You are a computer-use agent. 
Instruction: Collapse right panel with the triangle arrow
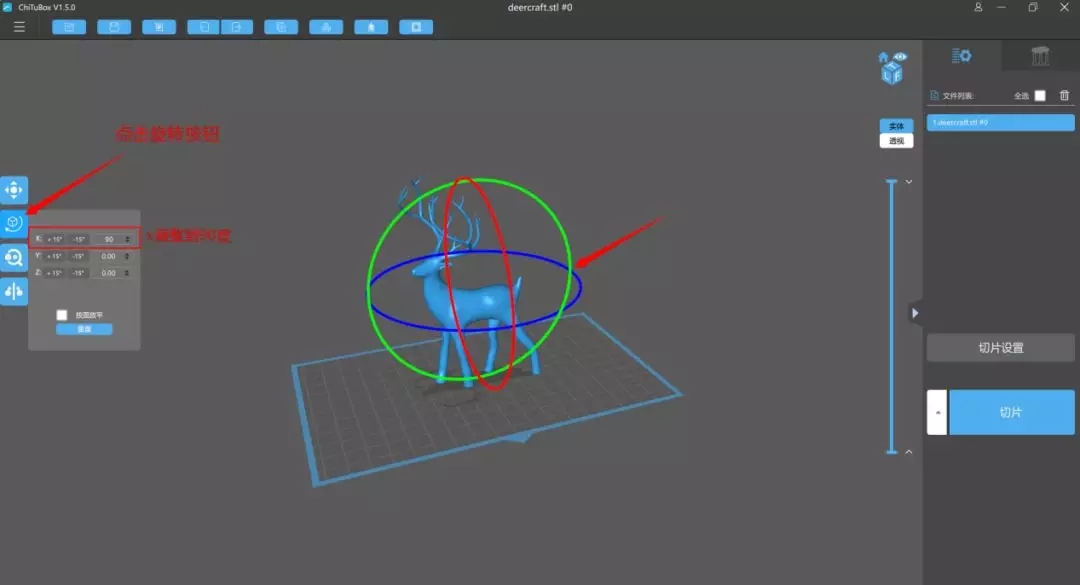915,313
